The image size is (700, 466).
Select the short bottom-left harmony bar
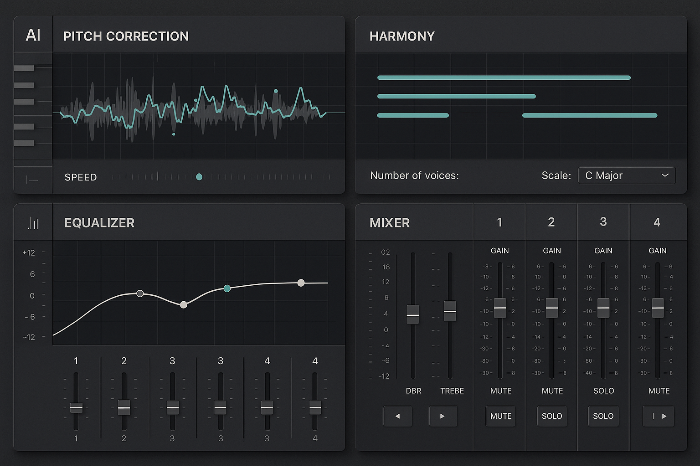click(x=413, y=115)
